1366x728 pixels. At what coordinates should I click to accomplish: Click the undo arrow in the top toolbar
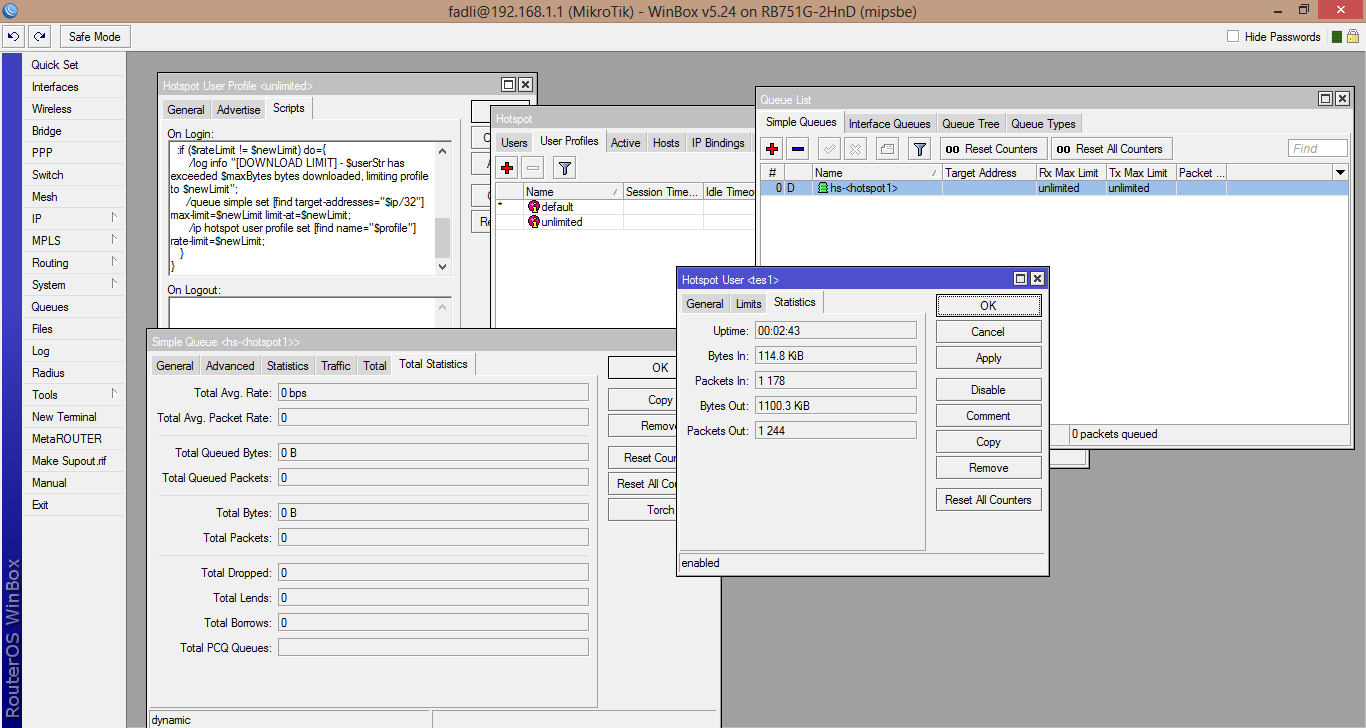13,36
